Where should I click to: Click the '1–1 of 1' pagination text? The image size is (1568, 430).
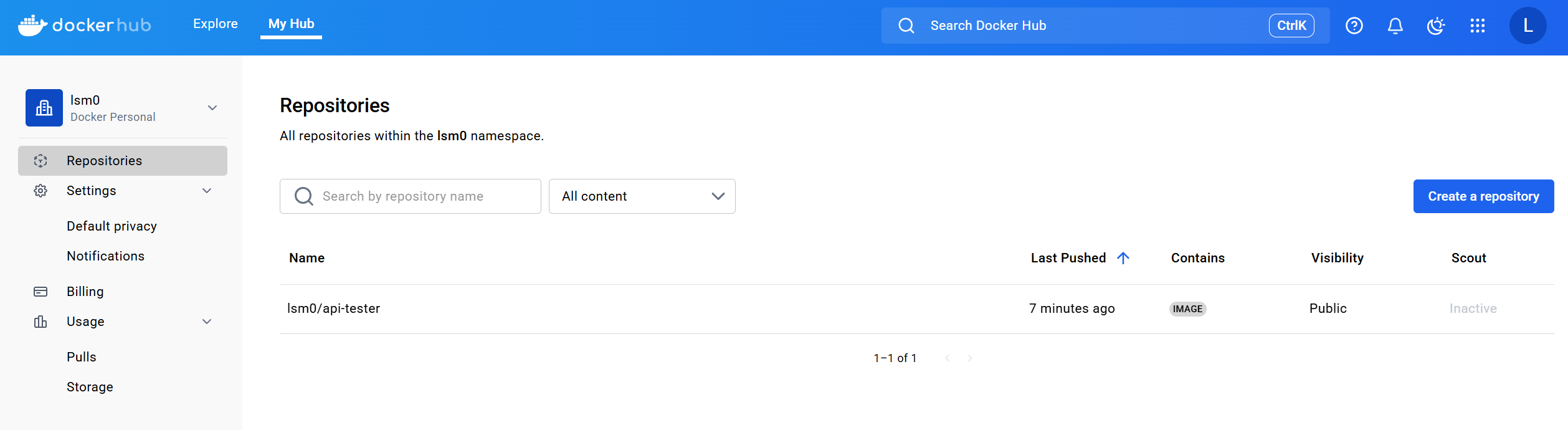[x=895, y=358]
